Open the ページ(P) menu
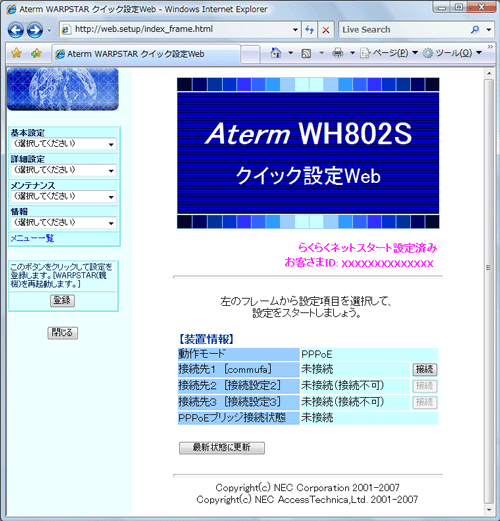 click(x=389, y=53)
